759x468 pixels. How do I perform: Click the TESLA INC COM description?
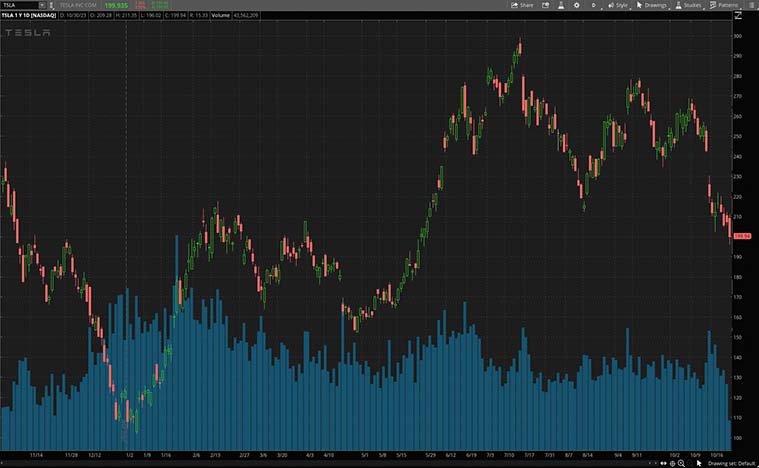78,5
